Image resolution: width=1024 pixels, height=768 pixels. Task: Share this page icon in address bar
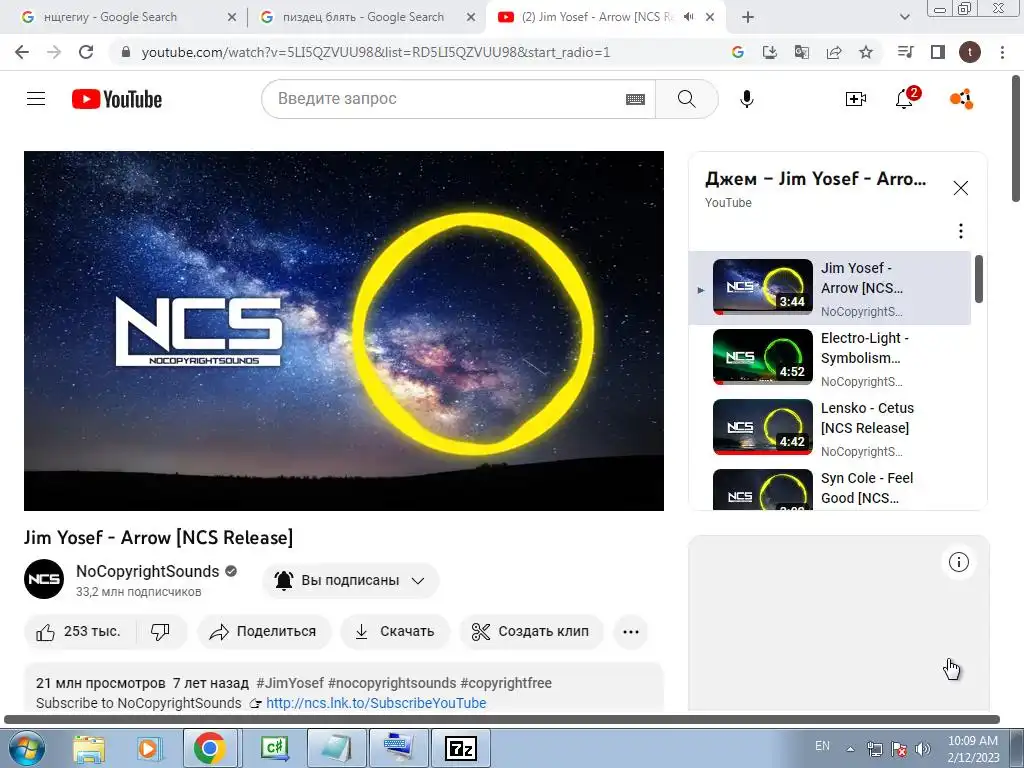(x=834, y=52)
